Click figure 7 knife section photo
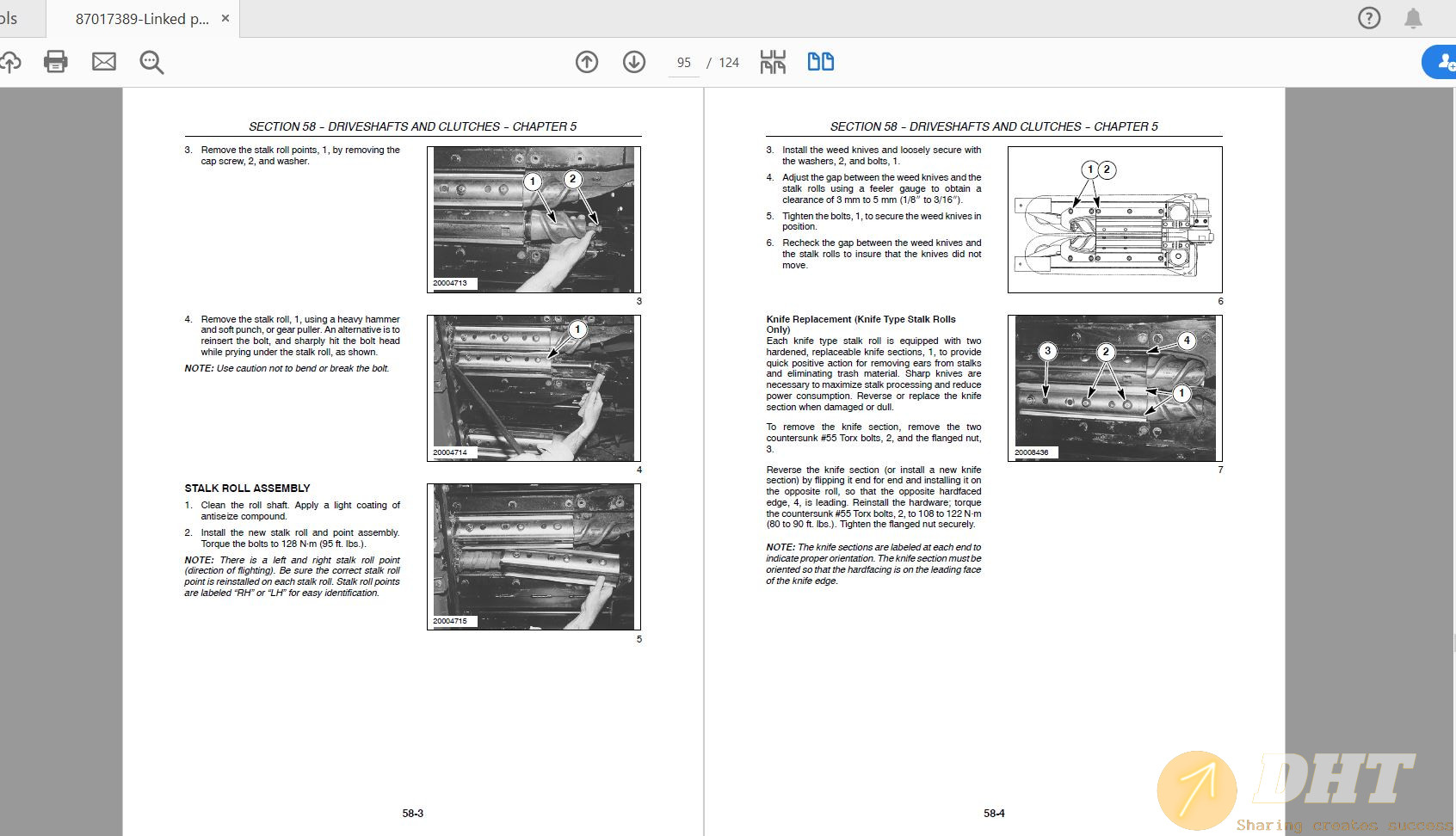This screenshot has height=836, width=1456. coord(1114,388)
